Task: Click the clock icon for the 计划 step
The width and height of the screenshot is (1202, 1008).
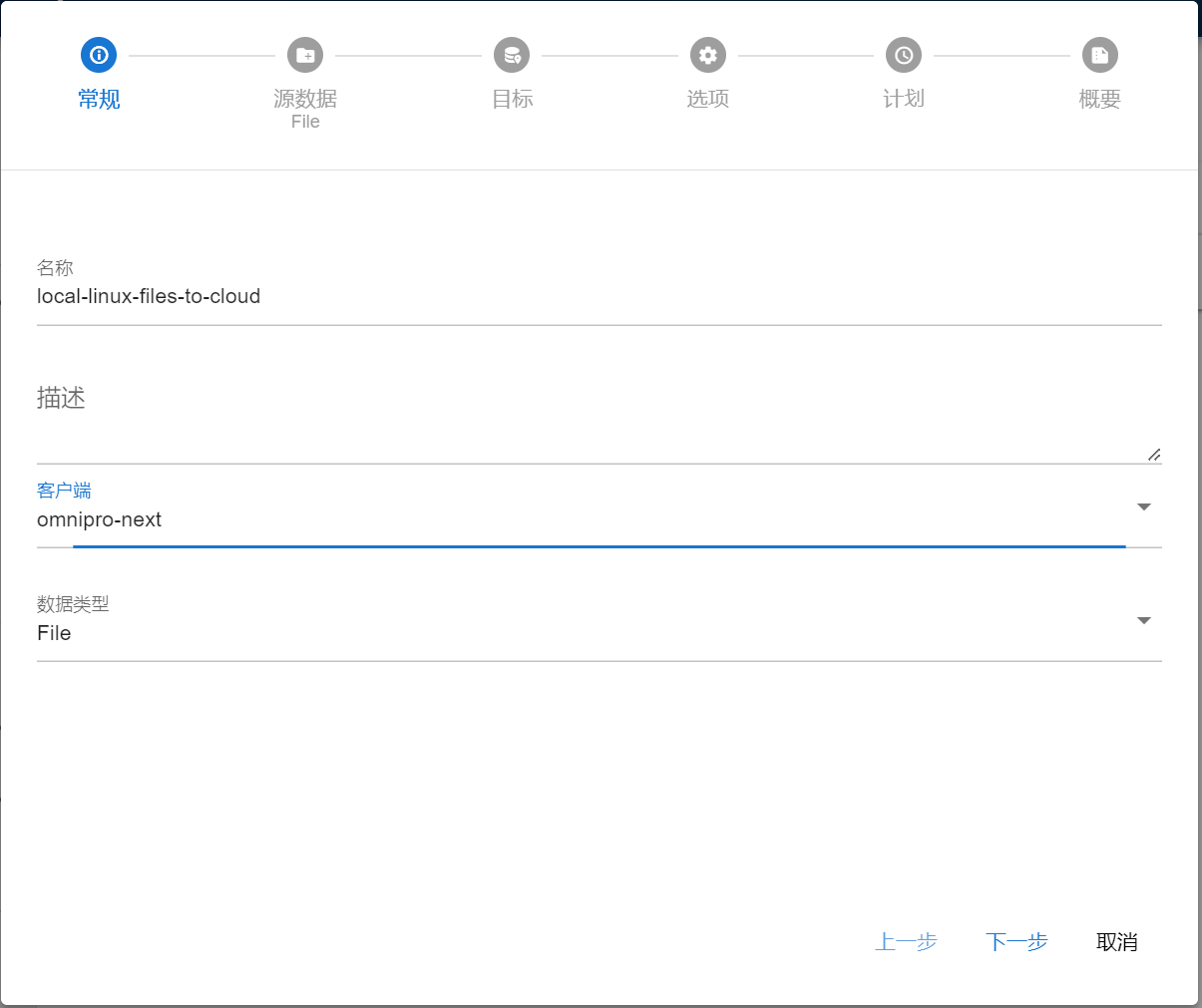Action: coord(904,55)
